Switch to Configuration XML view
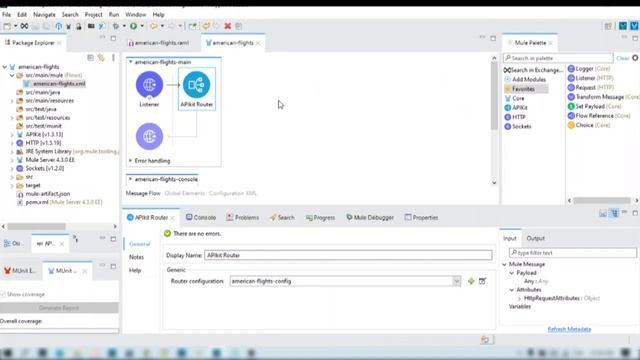Screen dimensions: 640x360 233,193
